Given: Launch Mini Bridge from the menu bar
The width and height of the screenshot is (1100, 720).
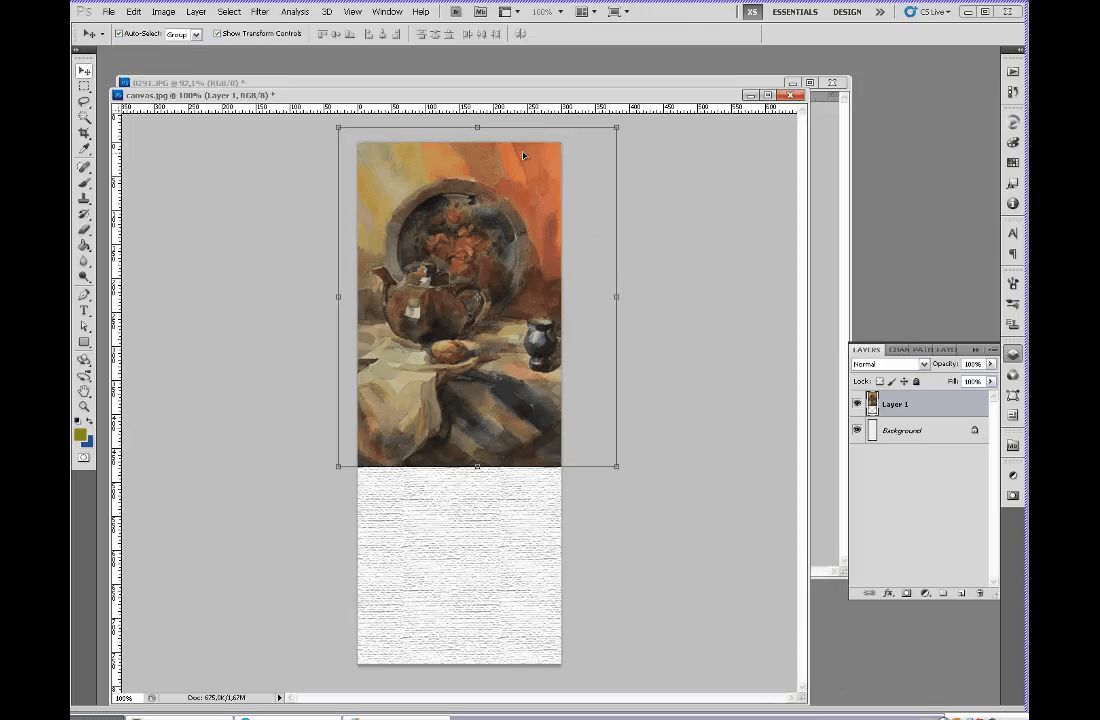Looking at the screenshot, I should click(x=481, y=12).
